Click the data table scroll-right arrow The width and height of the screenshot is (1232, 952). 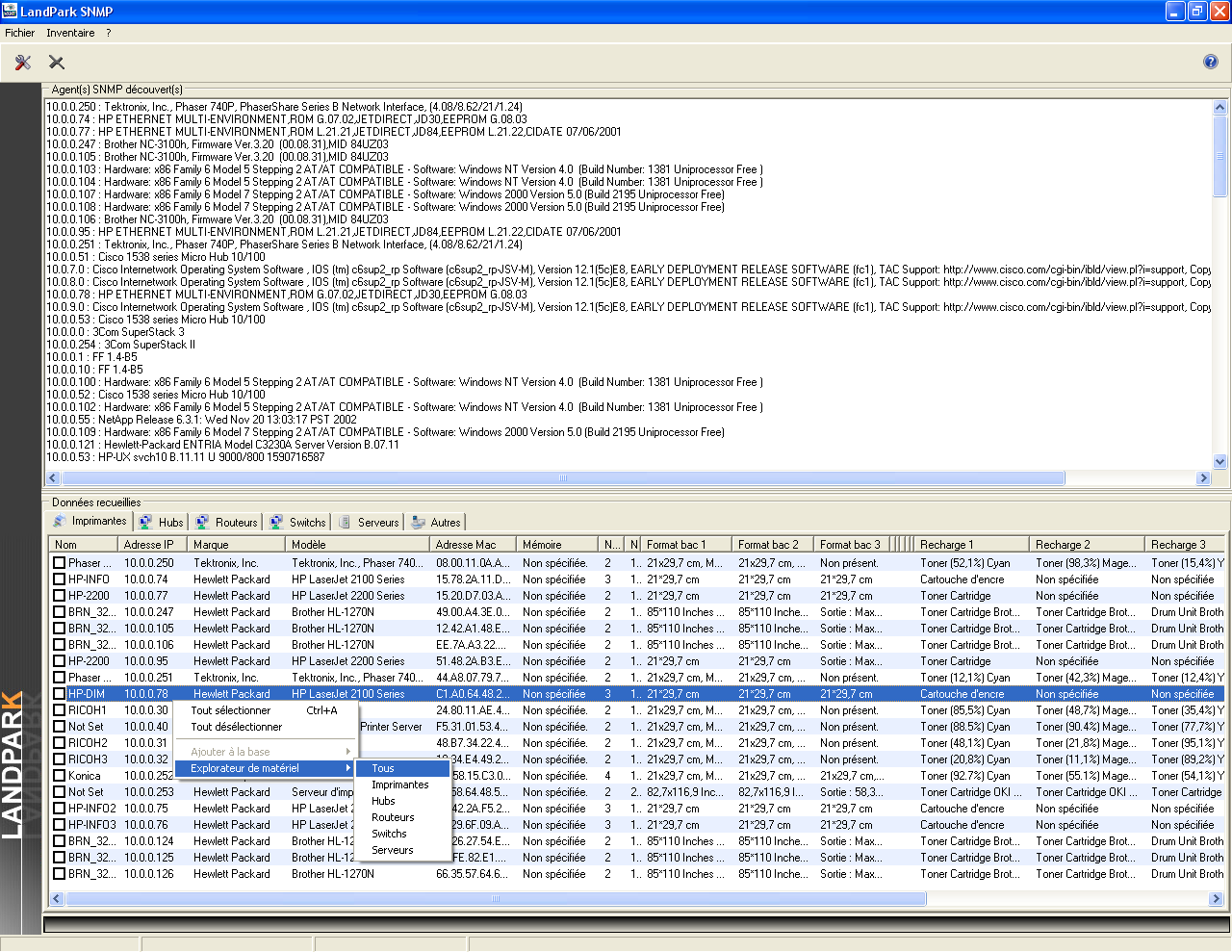tap(1217, 899)
